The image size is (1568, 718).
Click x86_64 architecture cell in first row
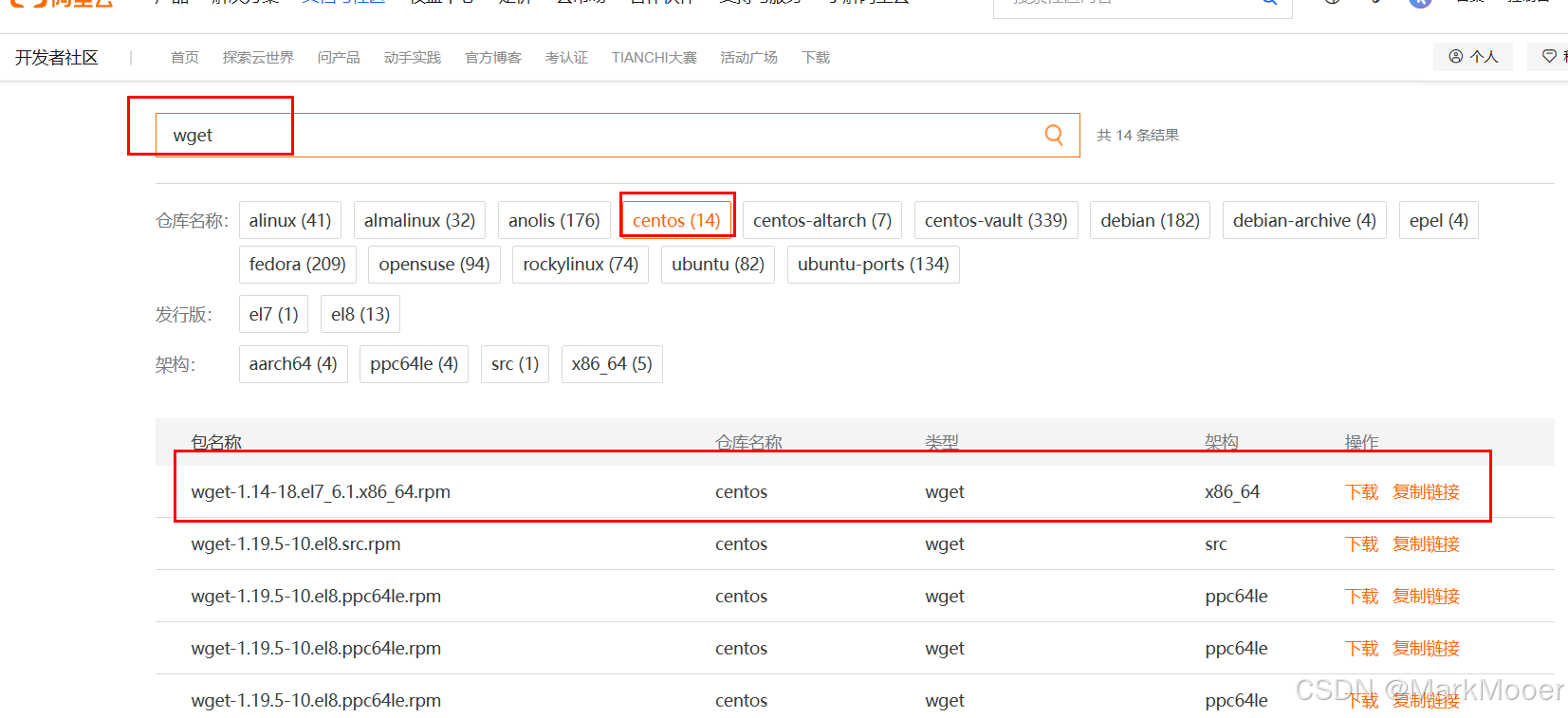[1232, 491]
